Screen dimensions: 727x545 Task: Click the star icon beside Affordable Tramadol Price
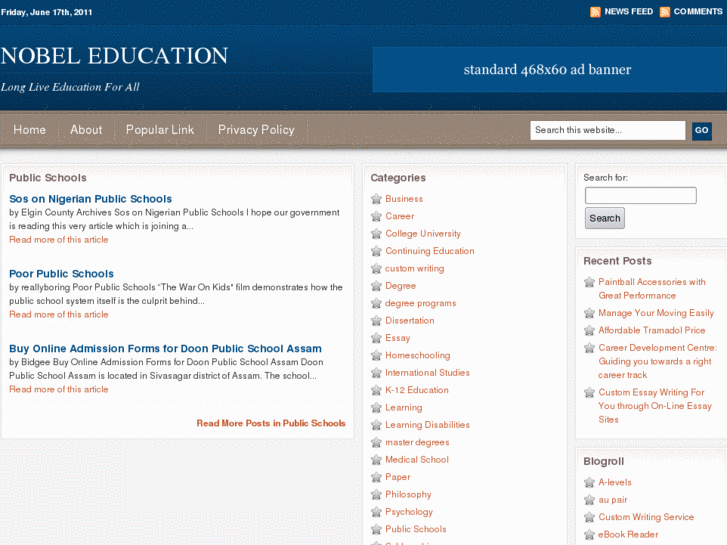589,330
